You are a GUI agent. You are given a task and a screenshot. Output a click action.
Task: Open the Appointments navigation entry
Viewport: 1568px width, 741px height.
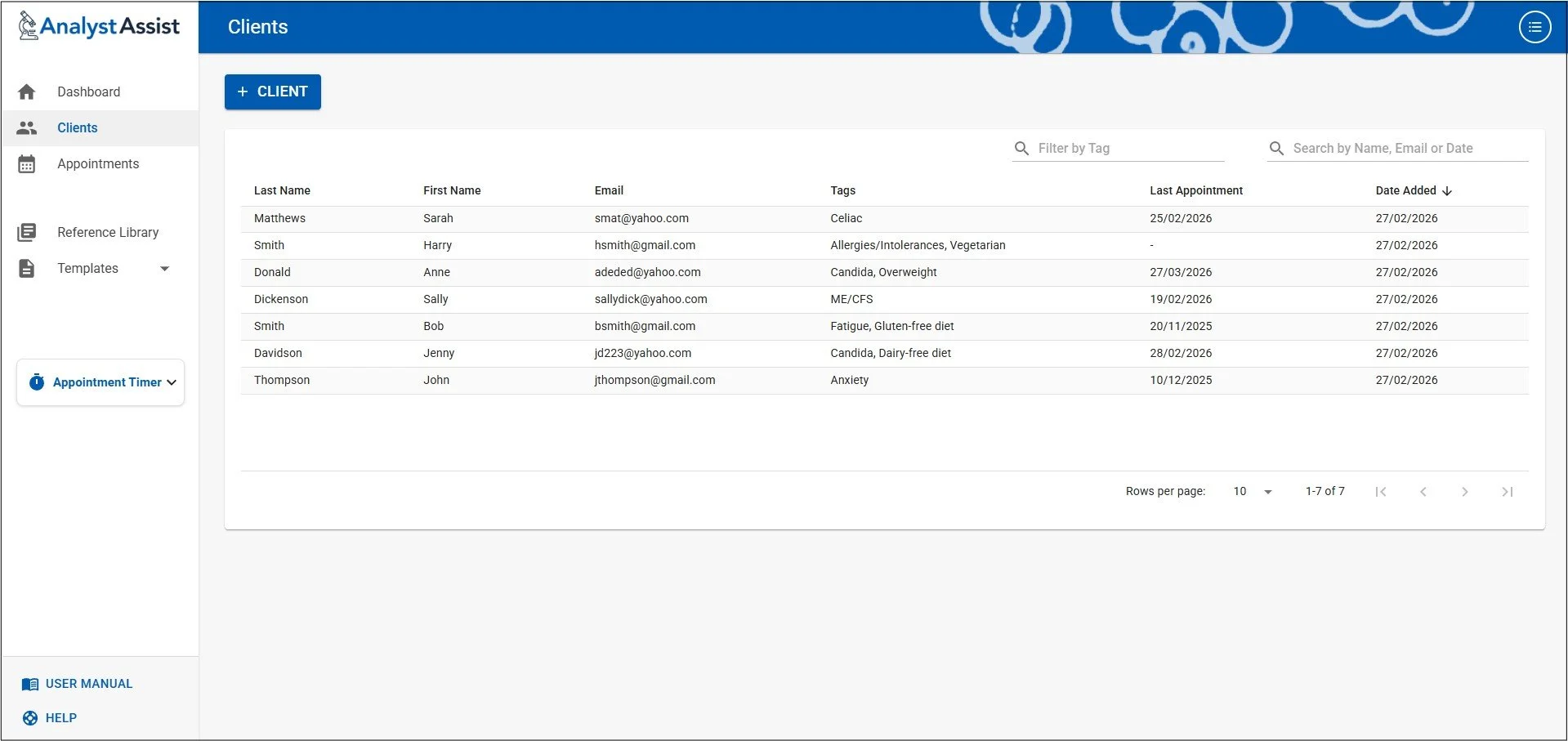tap(98, 163)
